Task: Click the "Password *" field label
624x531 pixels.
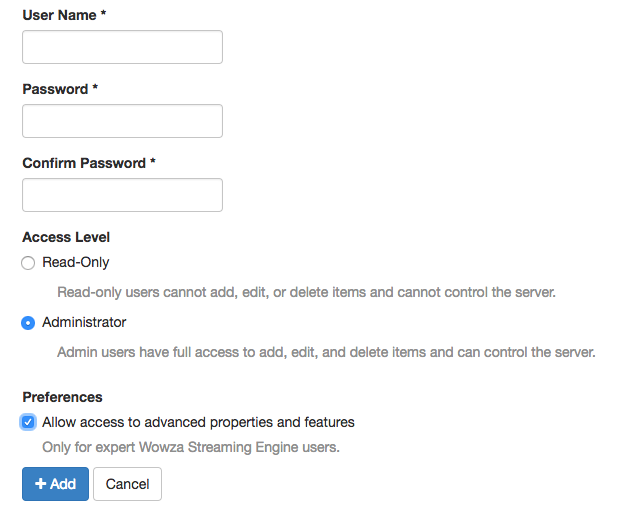Action: click(60, 89)
